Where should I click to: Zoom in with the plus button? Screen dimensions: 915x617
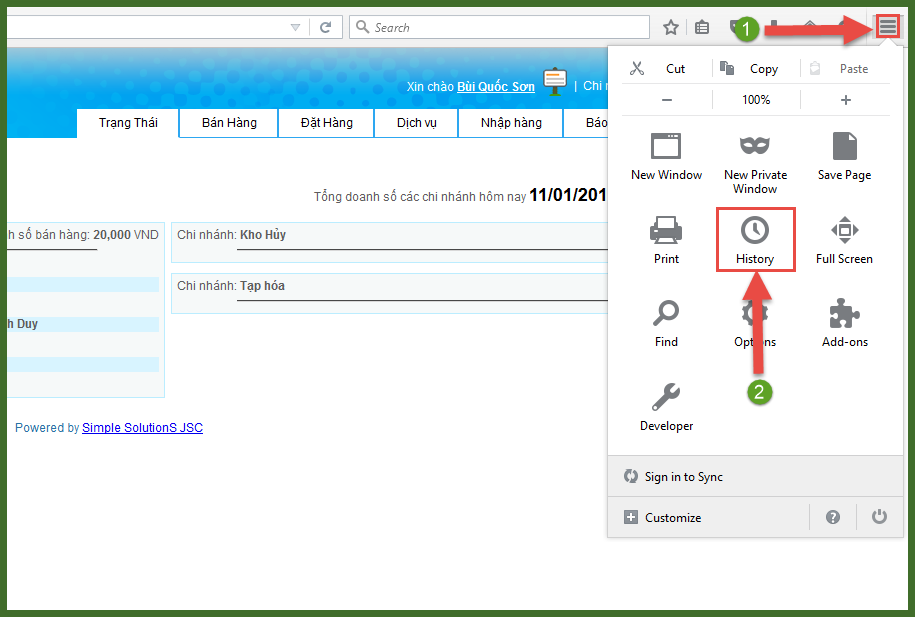coord(846,100)
